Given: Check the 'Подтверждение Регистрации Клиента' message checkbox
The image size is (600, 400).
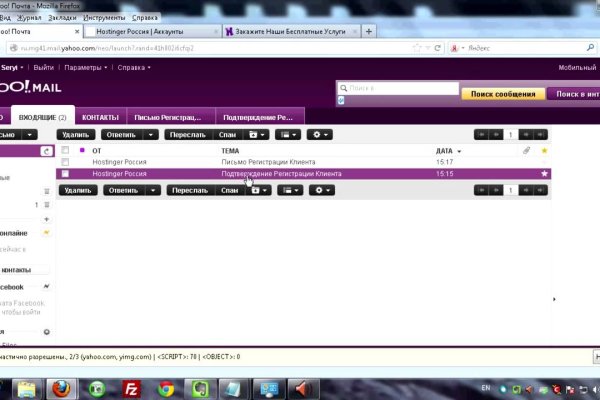Looking at the screenshot, I should coord(65,174).
